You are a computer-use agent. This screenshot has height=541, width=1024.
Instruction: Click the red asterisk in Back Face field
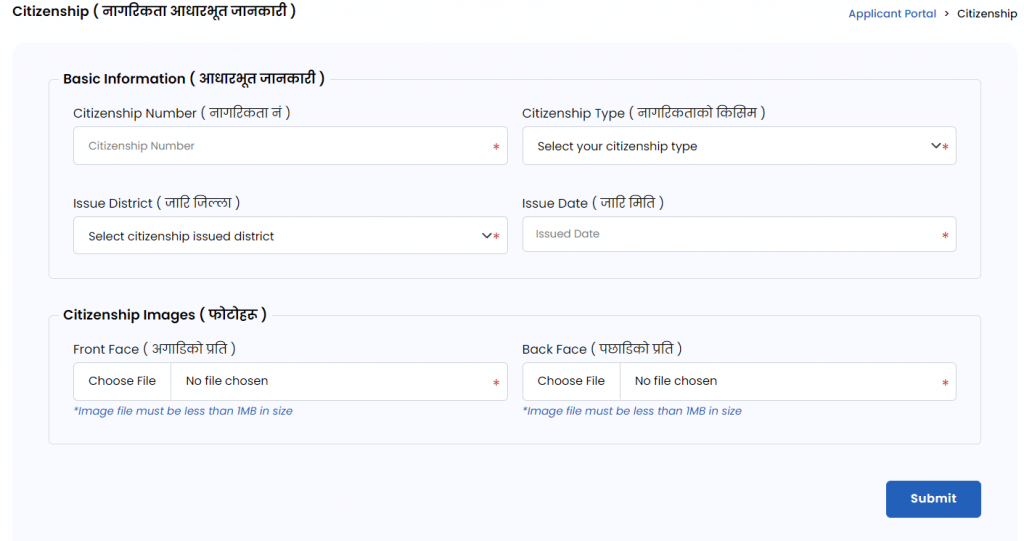945,383
